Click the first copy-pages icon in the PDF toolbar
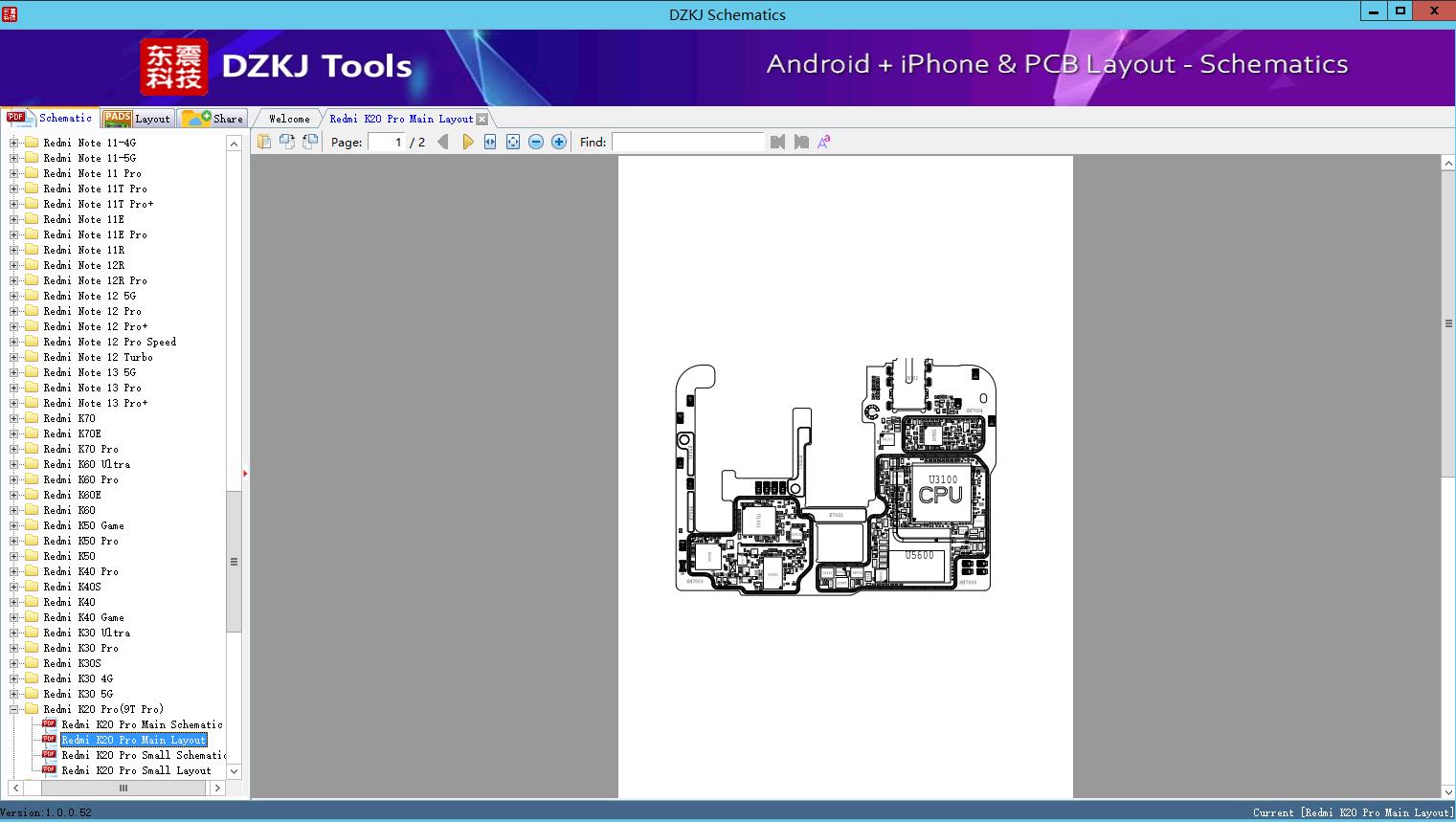1456x822 pixels. click(264, 142)
